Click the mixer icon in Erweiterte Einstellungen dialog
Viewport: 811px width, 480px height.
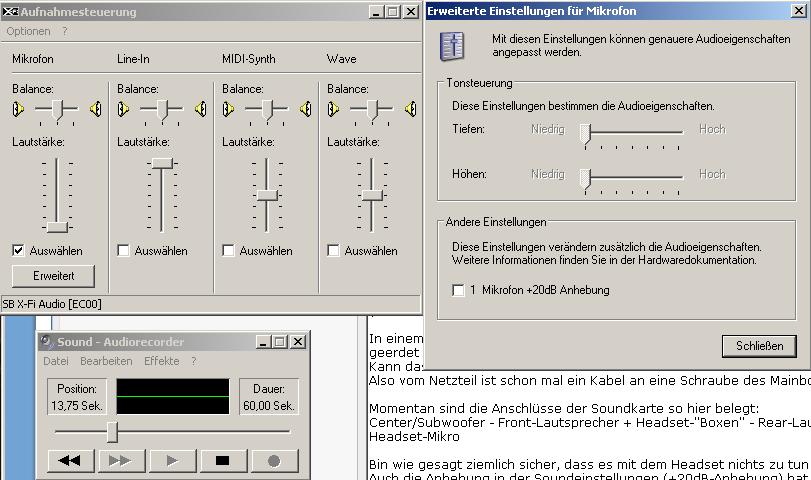[452, 47]
